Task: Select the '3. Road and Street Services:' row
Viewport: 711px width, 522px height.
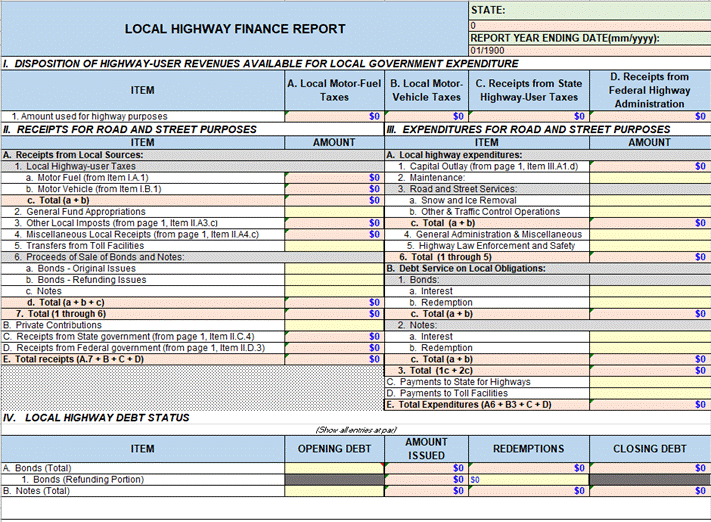Action: (547, 189)
